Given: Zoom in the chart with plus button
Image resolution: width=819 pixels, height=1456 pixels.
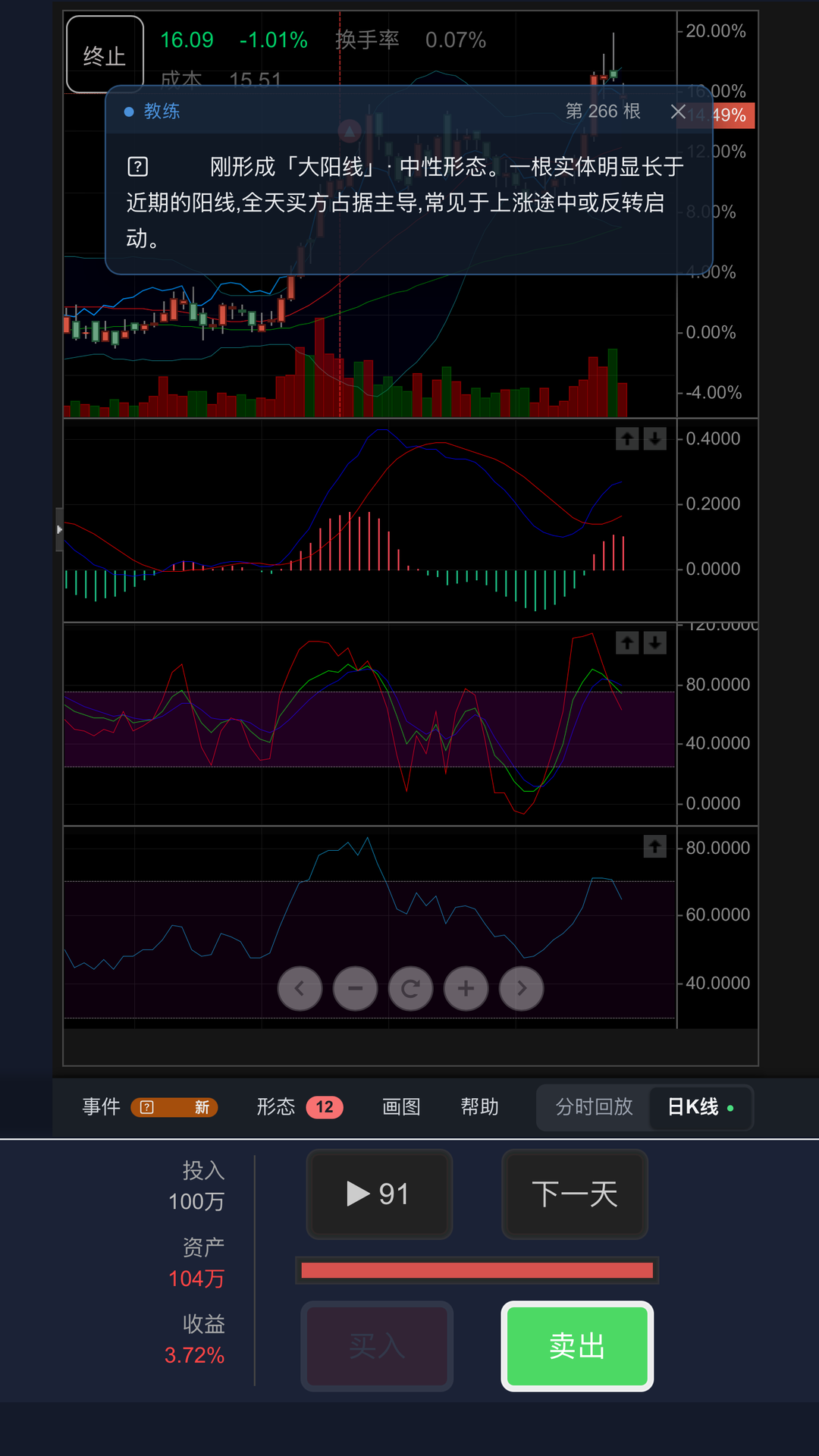Looking at the screenshot, I should coord(466,988).
